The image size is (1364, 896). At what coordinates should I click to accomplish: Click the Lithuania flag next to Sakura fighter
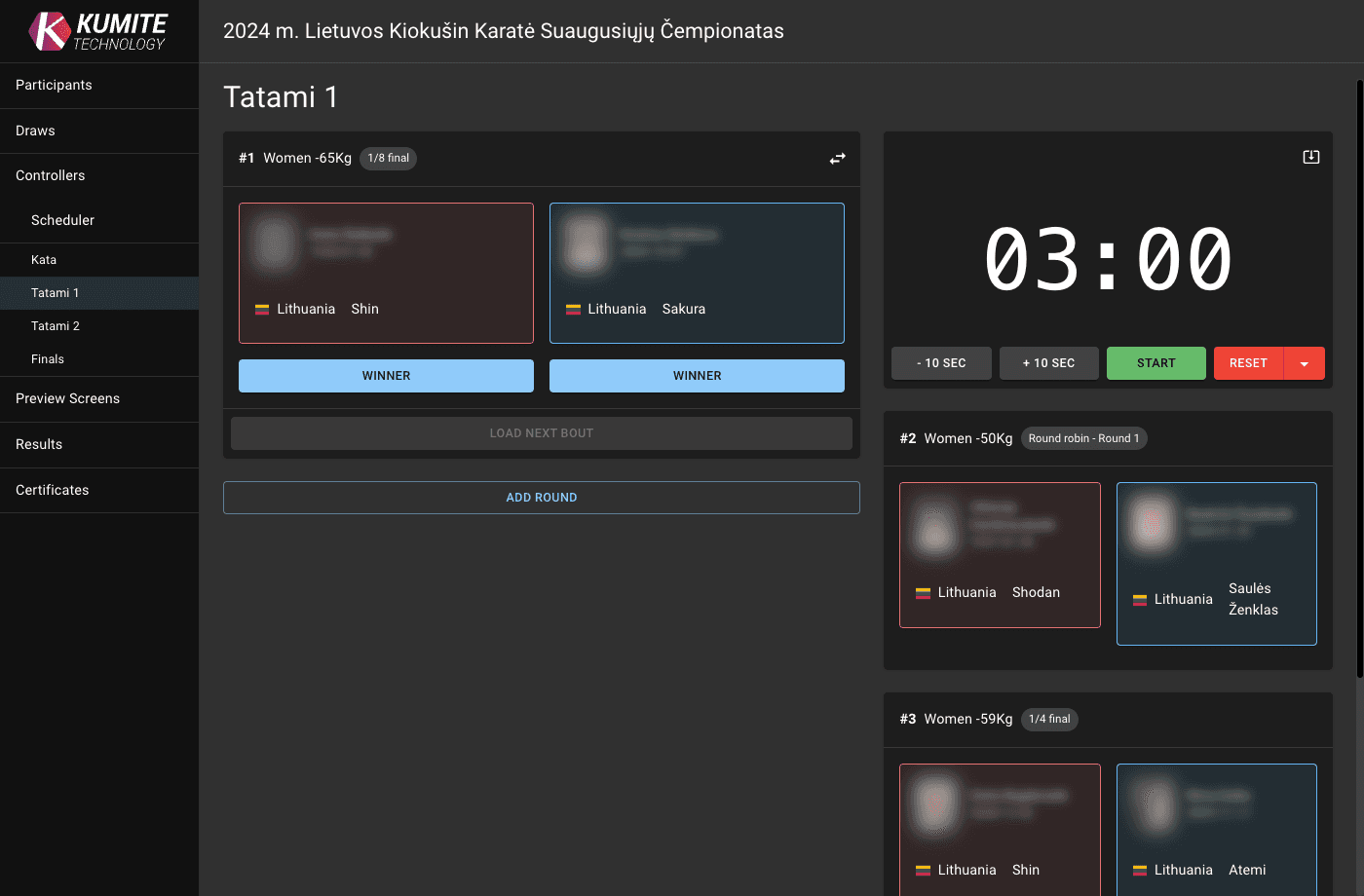click(x=572, y=309)
